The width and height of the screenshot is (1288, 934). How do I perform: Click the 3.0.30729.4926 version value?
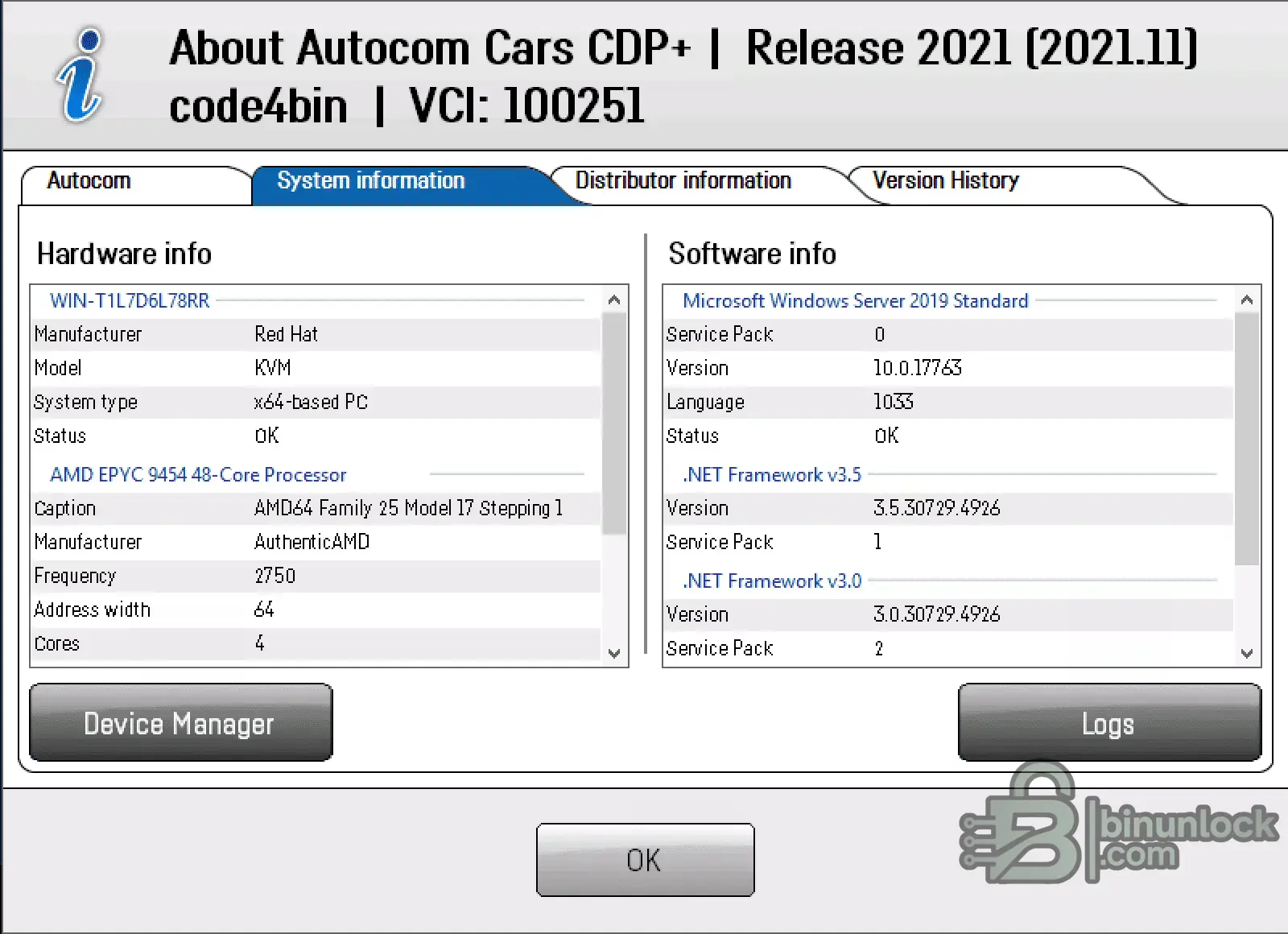[x=937, y=614]
